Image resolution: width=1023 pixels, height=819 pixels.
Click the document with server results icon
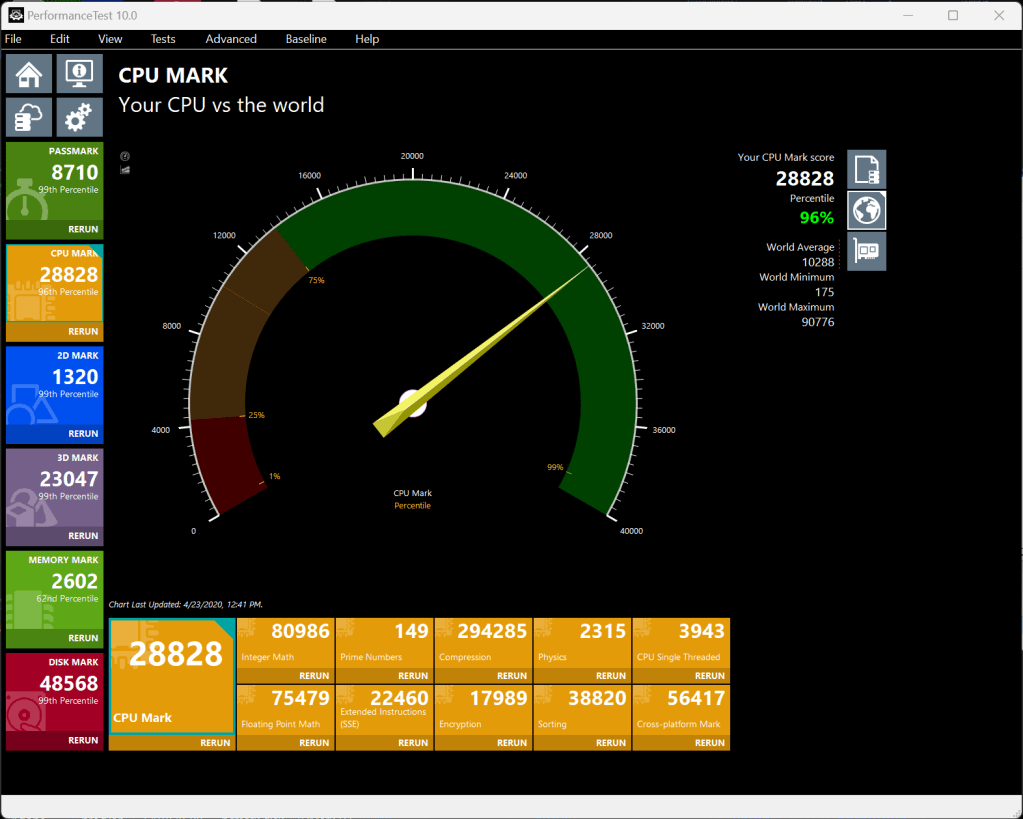tap(866, 169)
